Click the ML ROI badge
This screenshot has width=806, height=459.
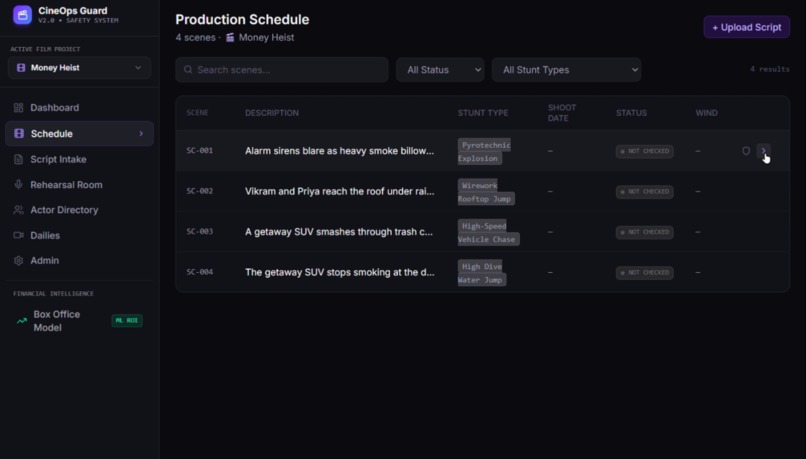pyautogui.click(x=127, y=320)
